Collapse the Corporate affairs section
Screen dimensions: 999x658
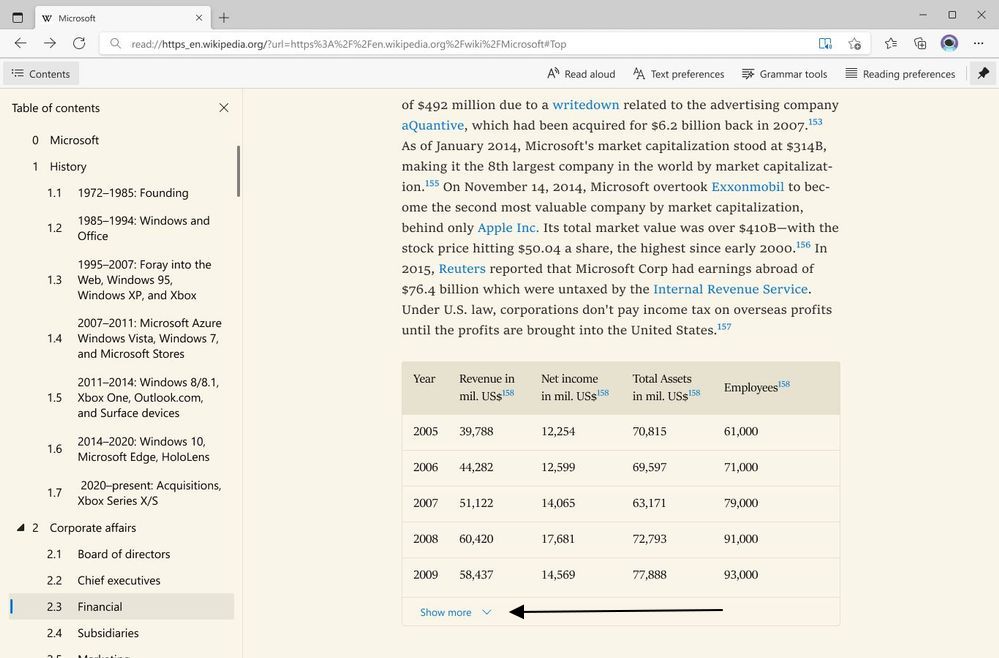[20, 527]
